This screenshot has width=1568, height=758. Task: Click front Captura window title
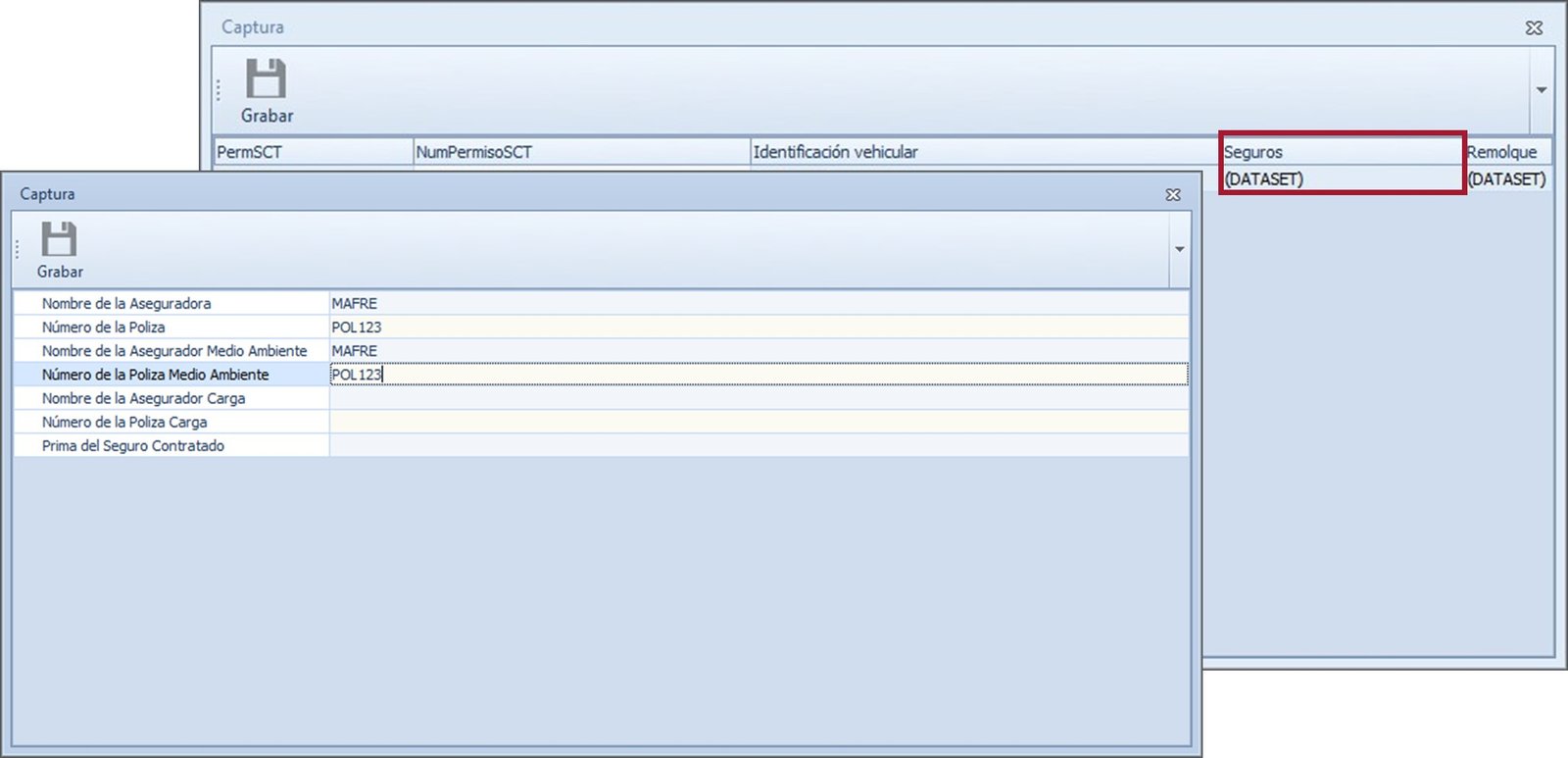(x=47, y=194)
